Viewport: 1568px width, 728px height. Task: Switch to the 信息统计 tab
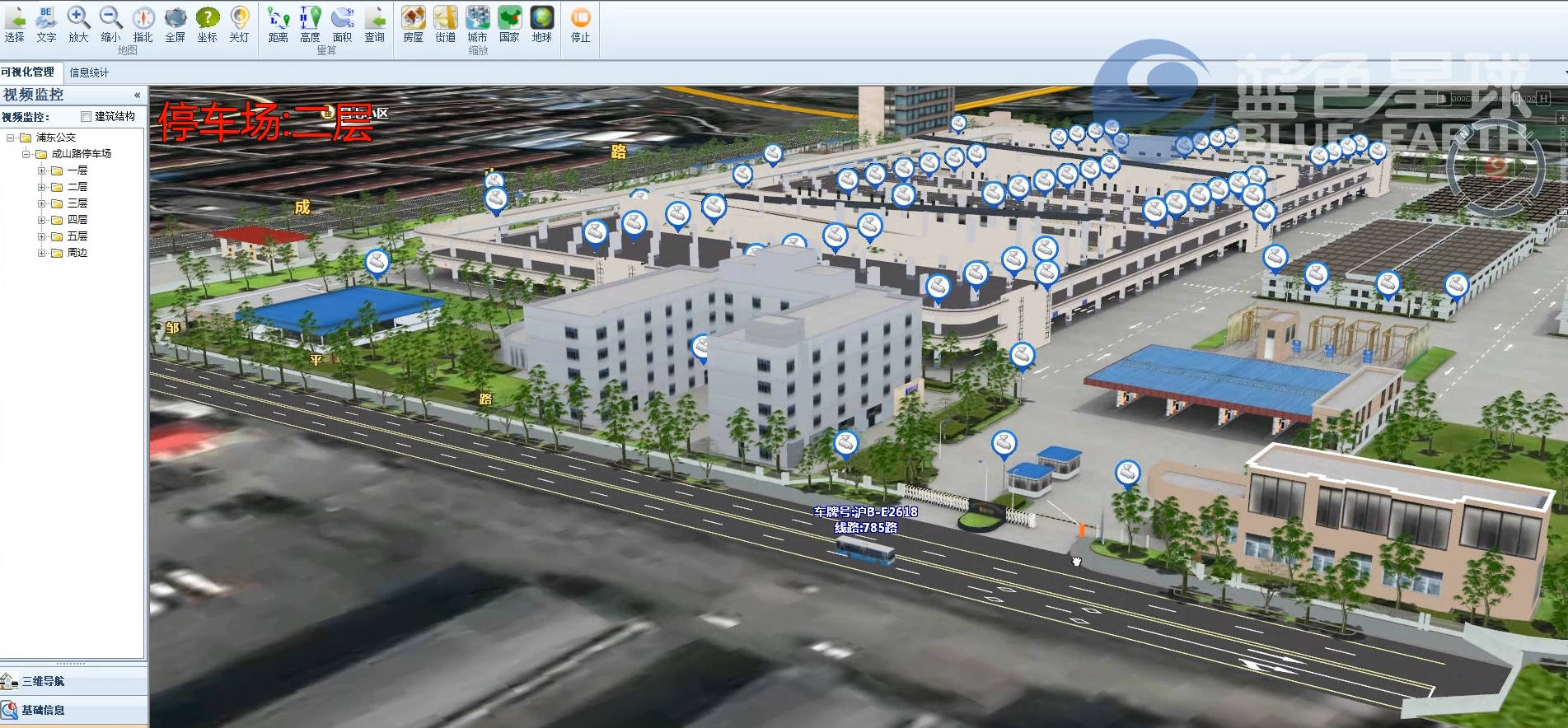coord(89,72)
